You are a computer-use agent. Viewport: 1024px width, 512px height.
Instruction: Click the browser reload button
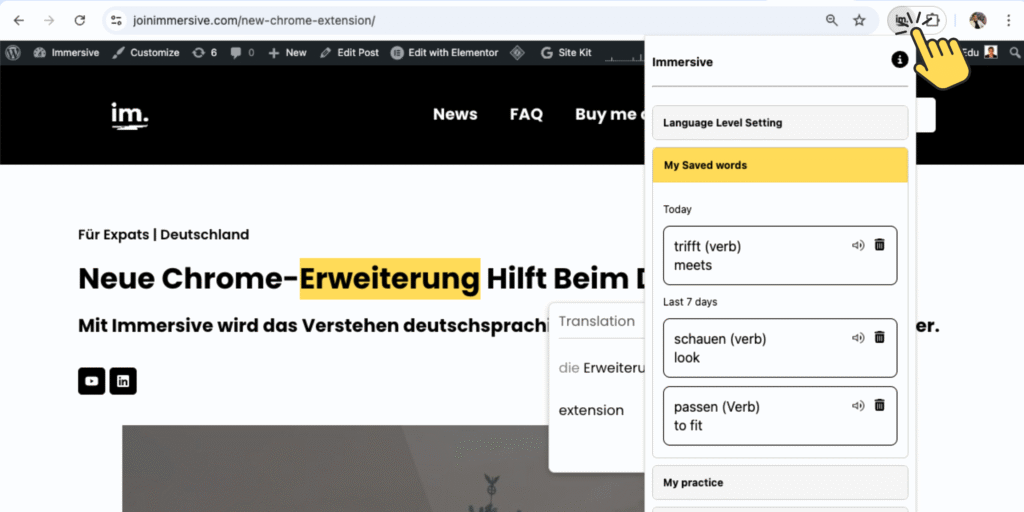(80, 20)
